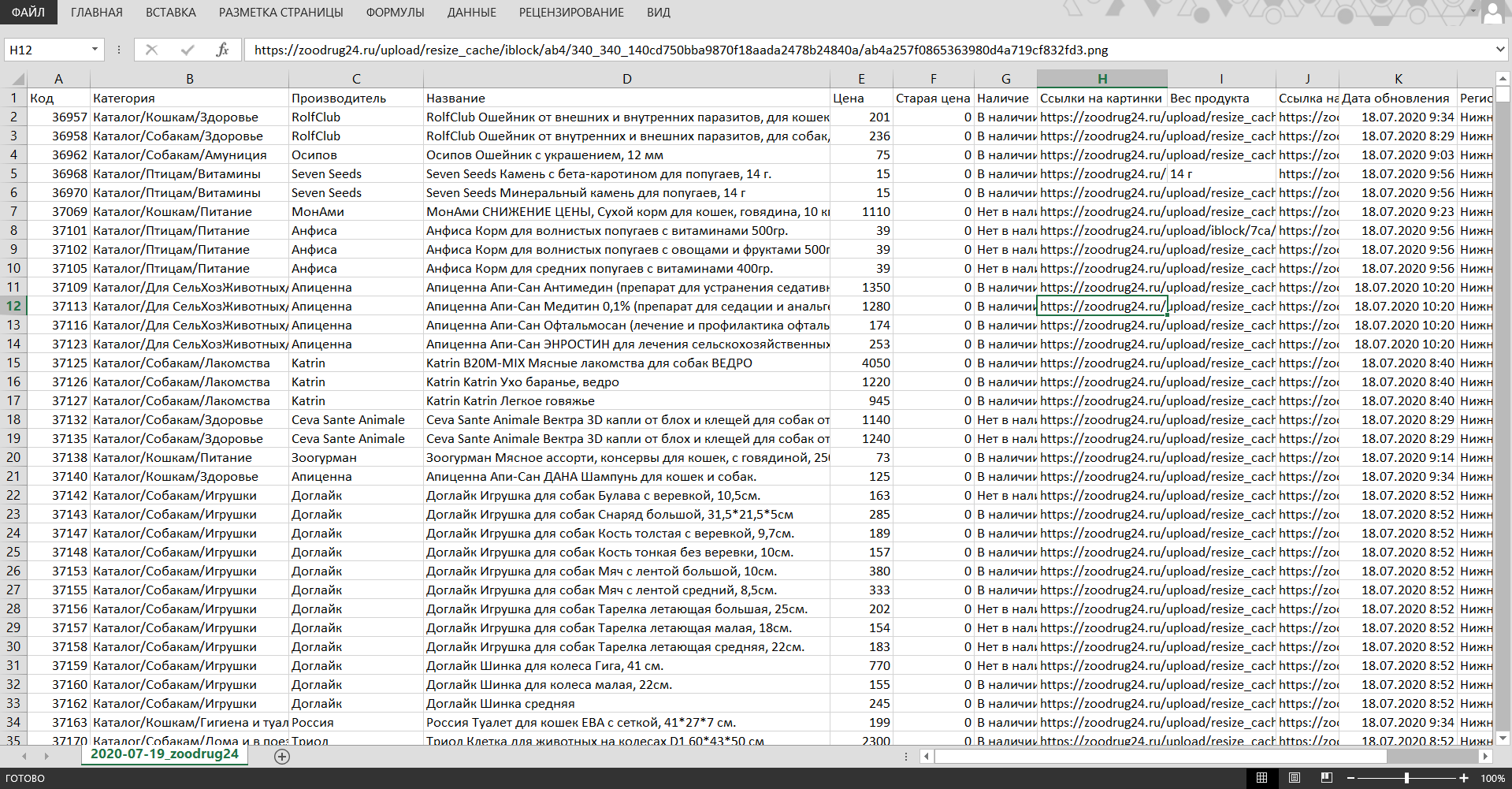The image size is (1512, 789).
Task: Switch to the ГЛАВНАЯ ribbon tab
Action: coord(97,13)
